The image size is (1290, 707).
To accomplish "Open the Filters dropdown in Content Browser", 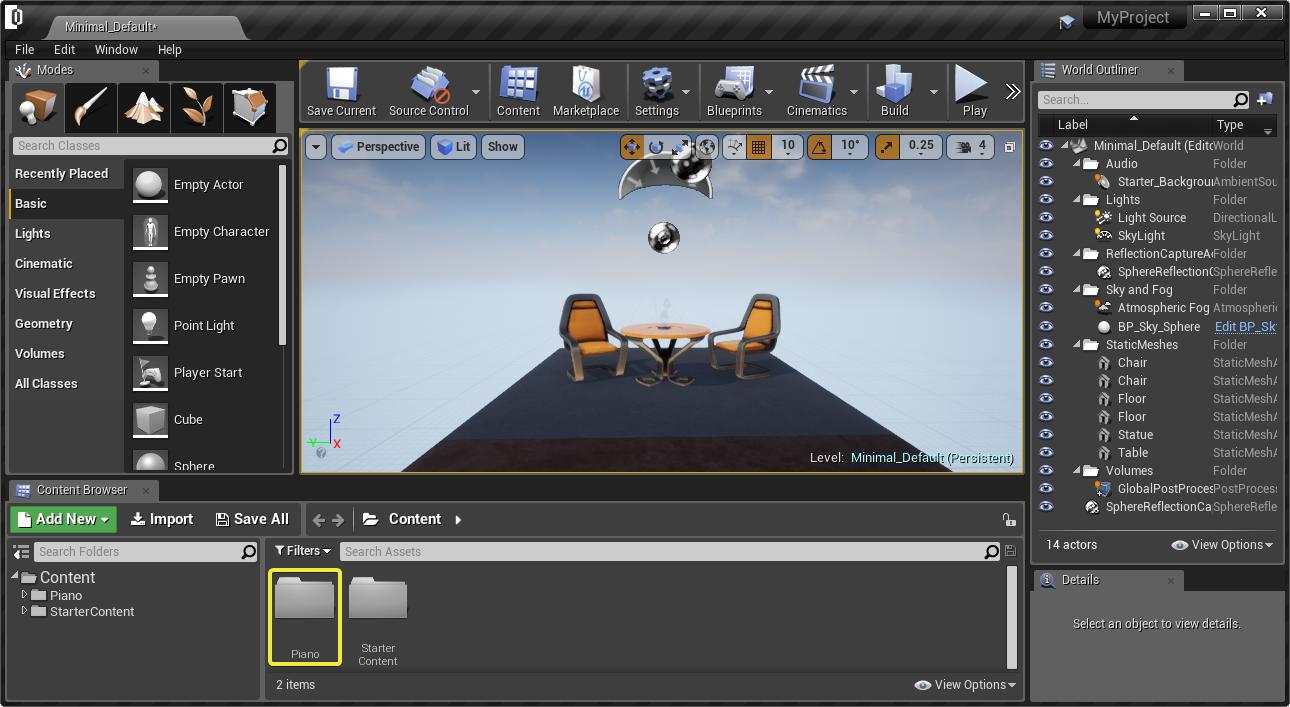I will click(303, 551).
